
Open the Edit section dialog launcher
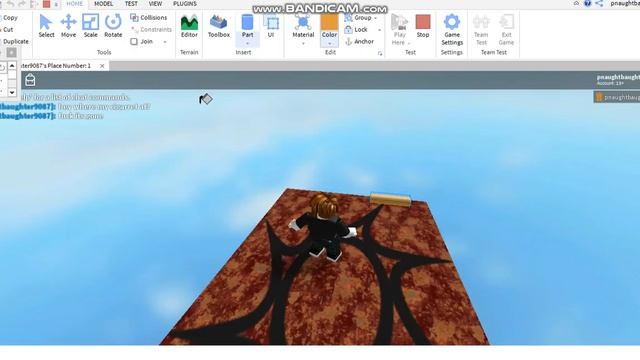pyautogui.click(x=380, y=53)
